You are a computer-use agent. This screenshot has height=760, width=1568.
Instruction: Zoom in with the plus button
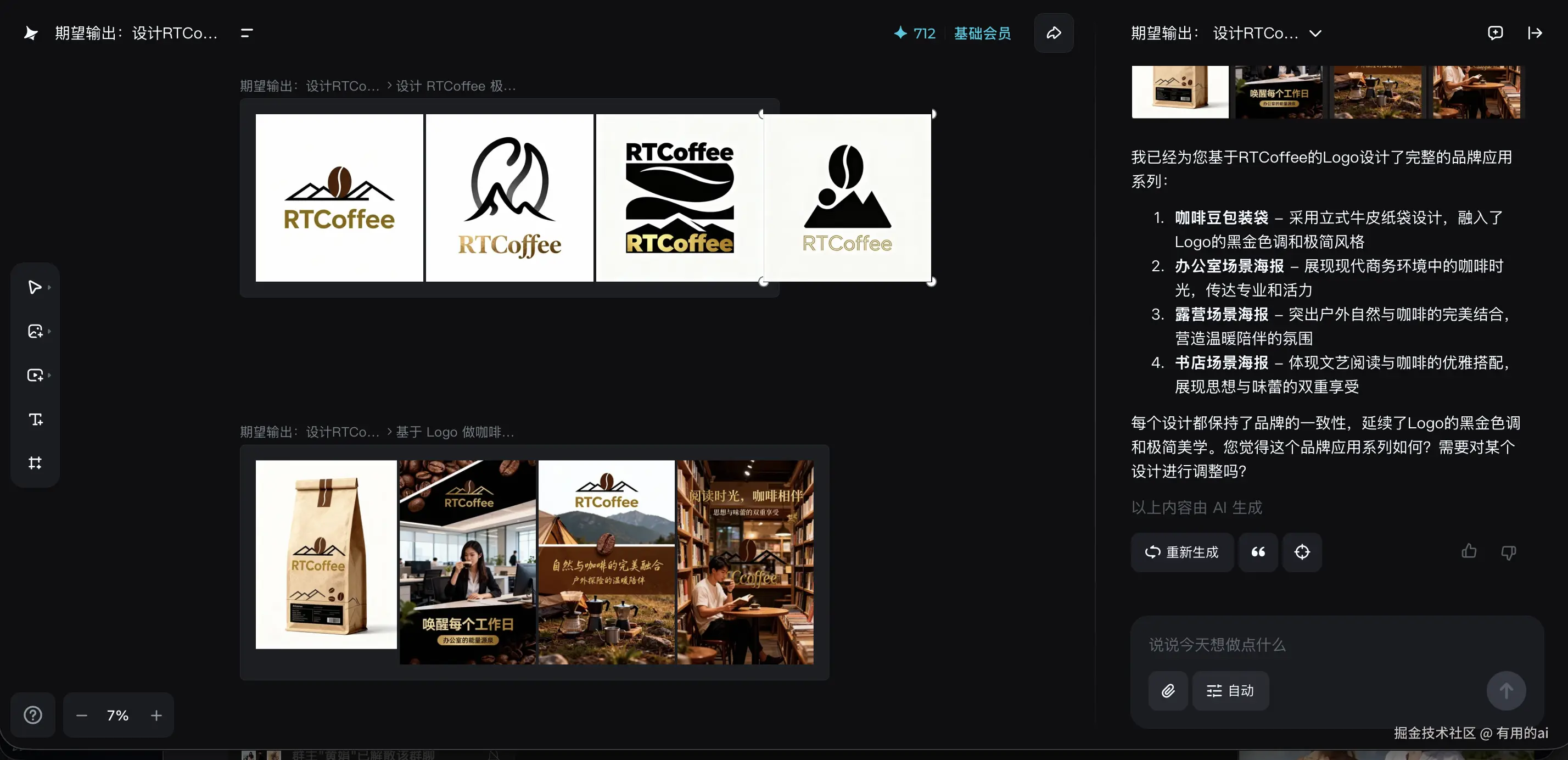coord(156,716)
